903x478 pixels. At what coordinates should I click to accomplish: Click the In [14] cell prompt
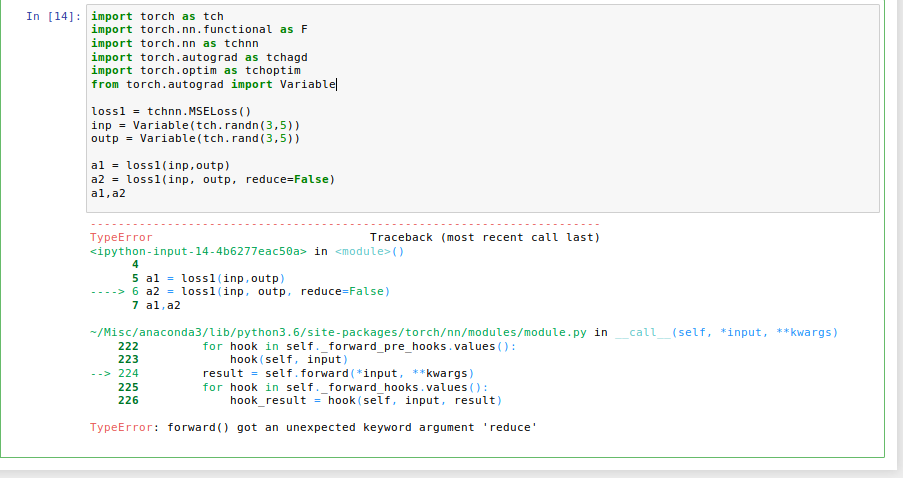pyautogui.click(x=54, y=16)
